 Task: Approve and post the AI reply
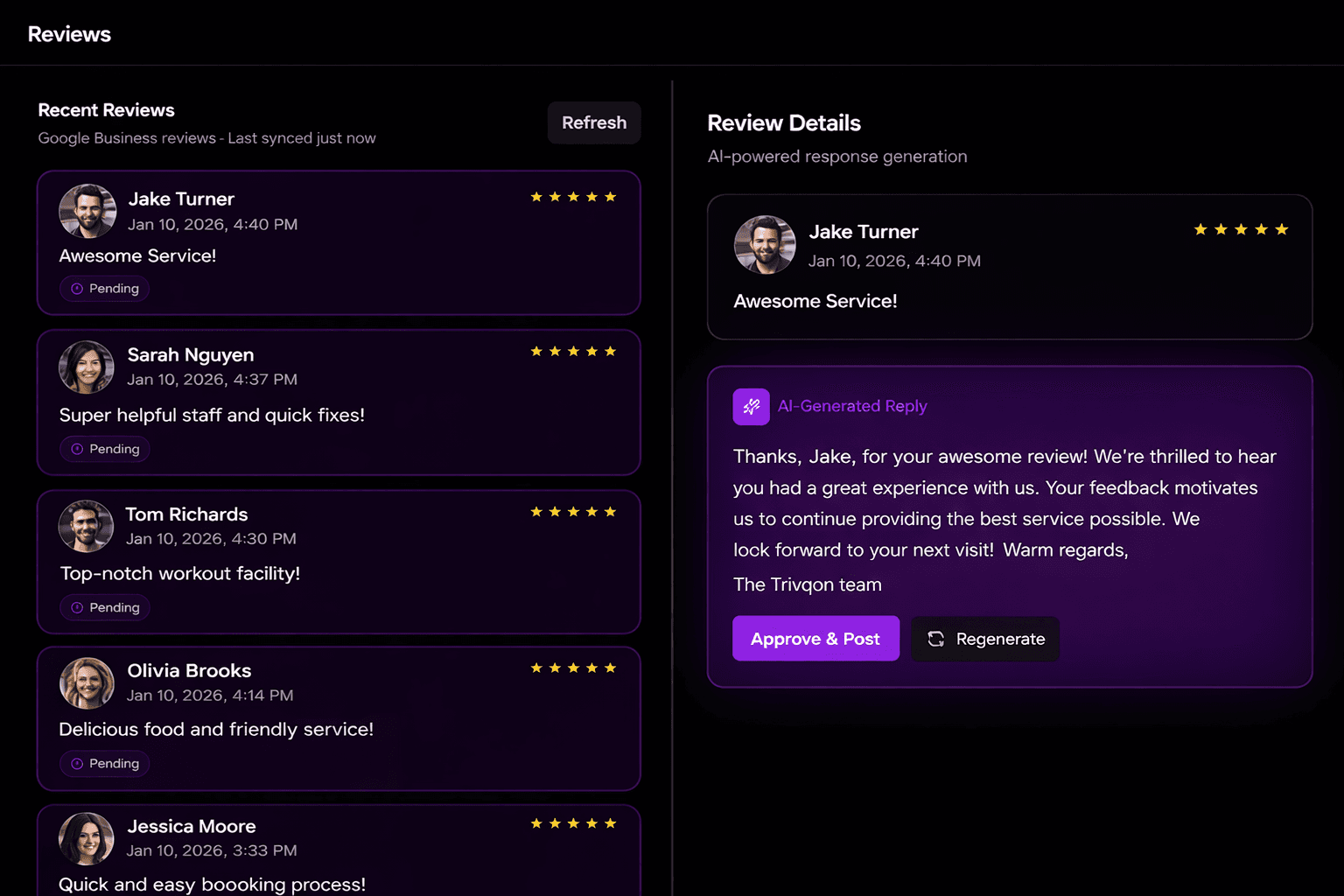click(x=815, y=639)
